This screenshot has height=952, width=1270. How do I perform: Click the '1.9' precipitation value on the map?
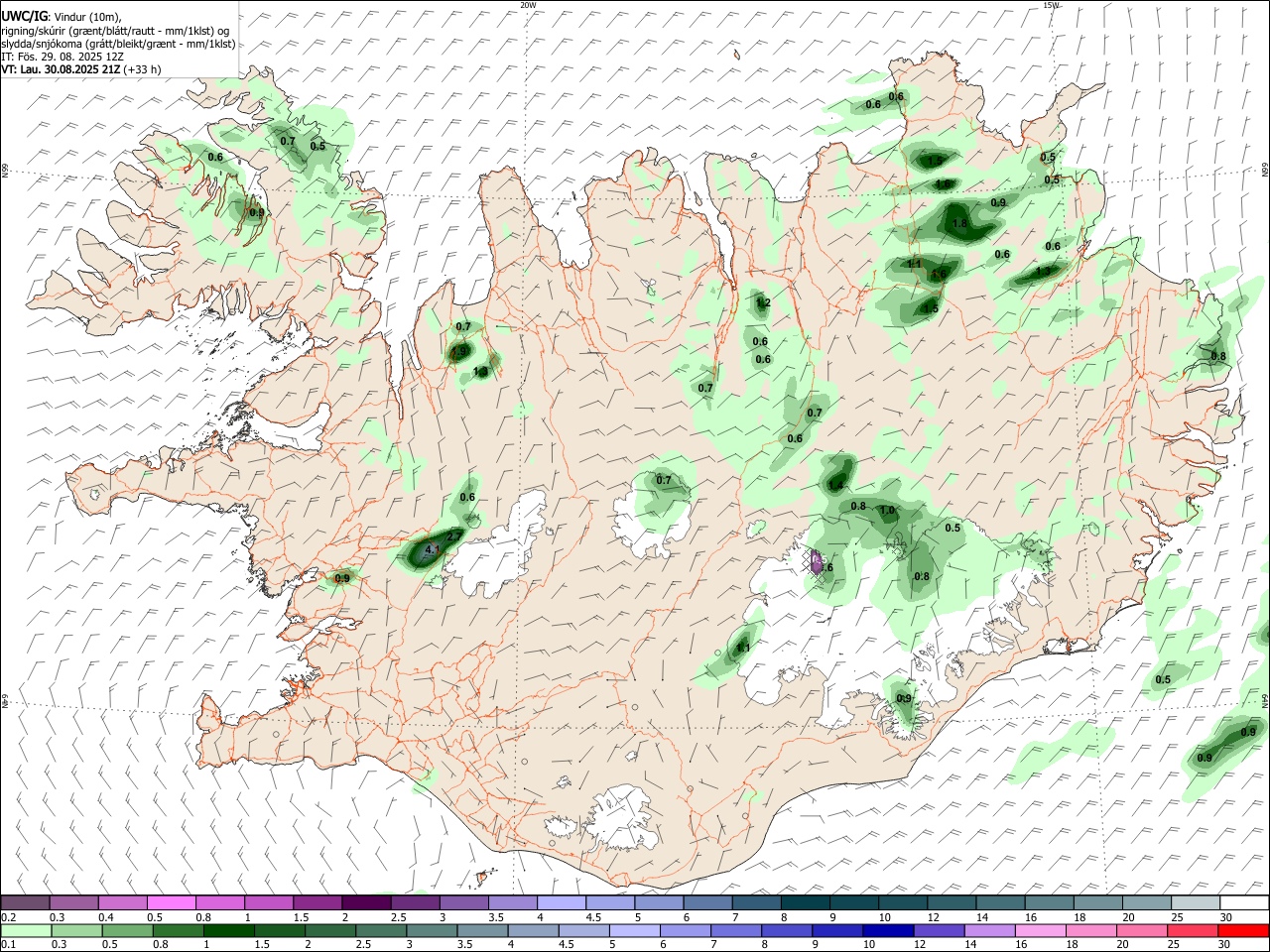click(x=459, y=351)
